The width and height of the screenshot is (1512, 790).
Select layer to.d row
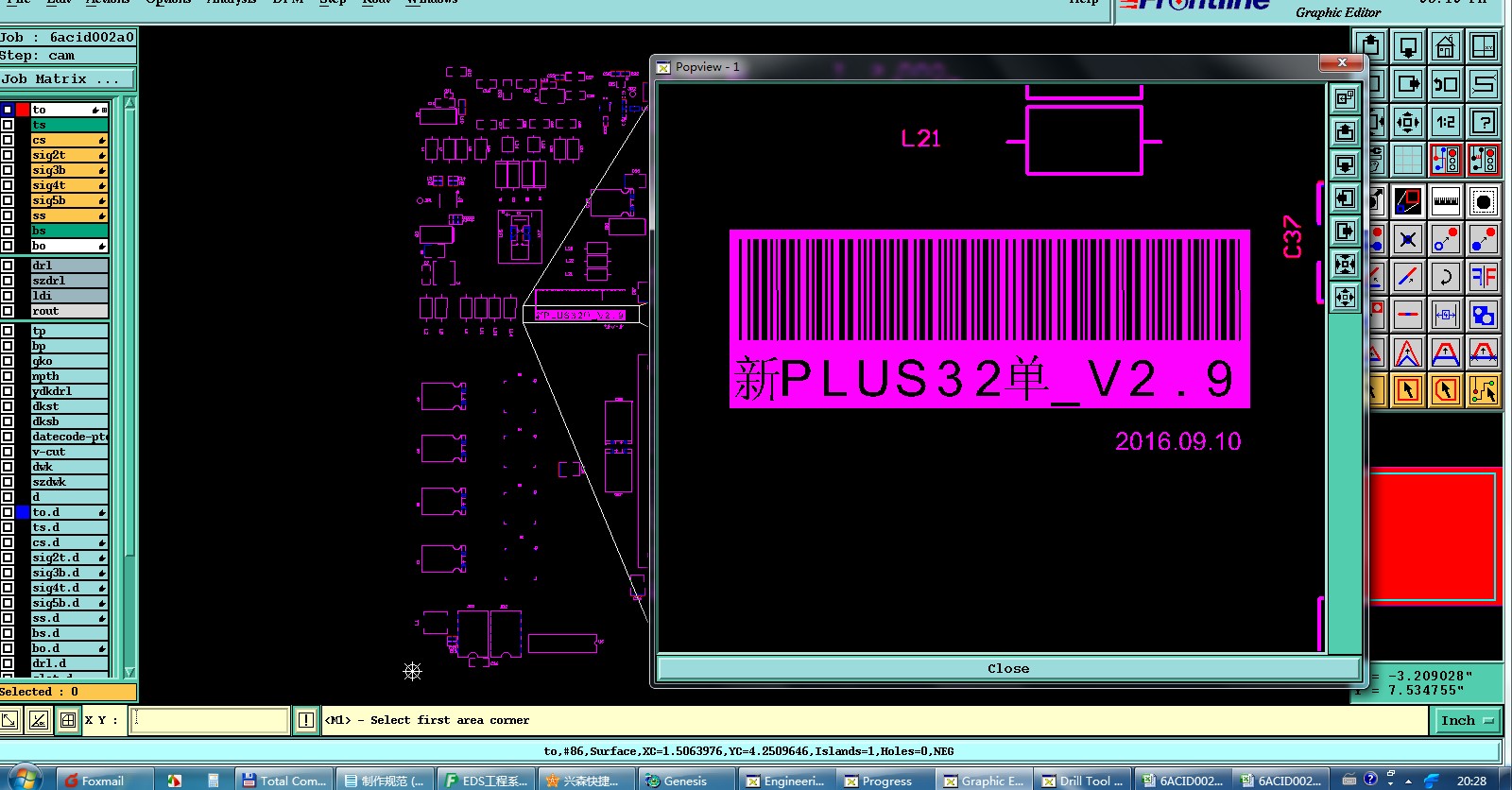click(x=70, y=512)
